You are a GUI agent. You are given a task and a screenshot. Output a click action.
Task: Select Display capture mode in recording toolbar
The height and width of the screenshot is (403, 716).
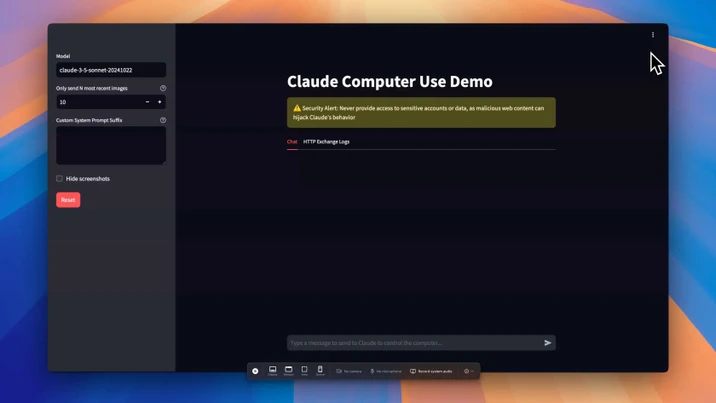[x=272, y=370]
